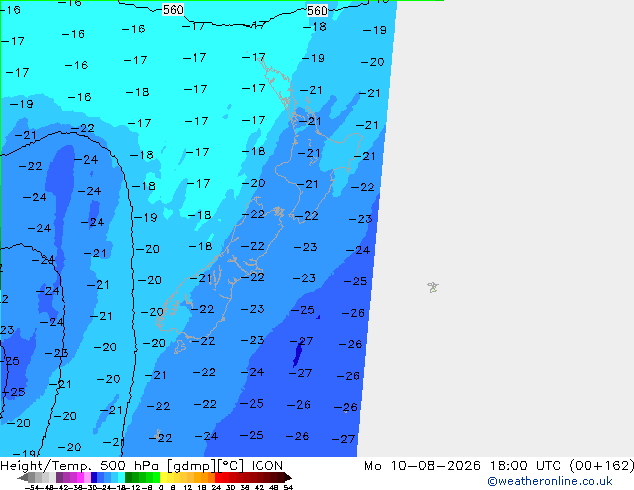This screenshot has width=634, height=490.
Task: Click the legend value '24'
Action: point(216,487)
